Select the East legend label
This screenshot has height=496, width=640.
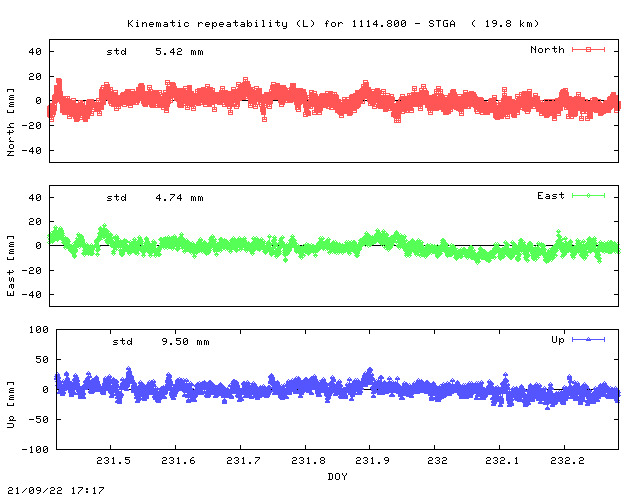pyautogui.click(x=551, y=196)
